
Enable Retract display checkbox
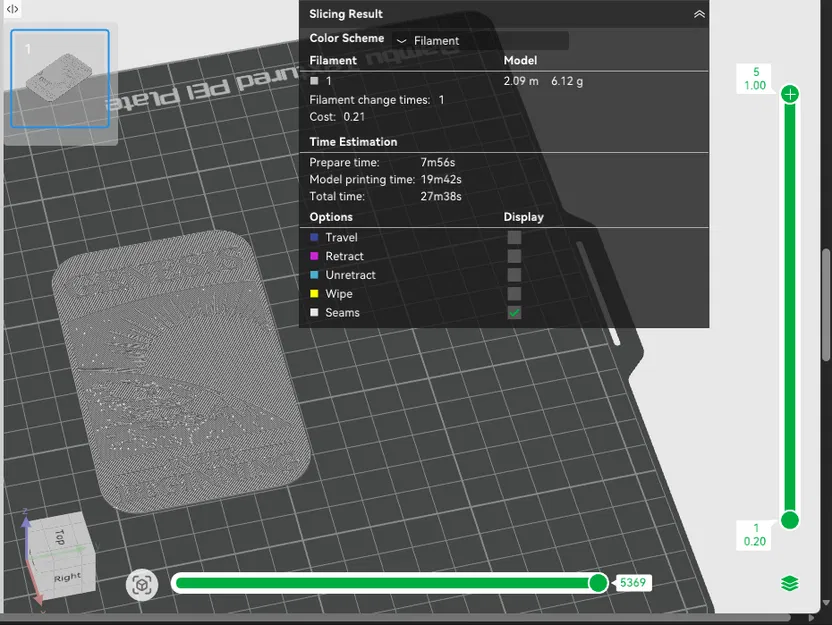click(514, 256)
